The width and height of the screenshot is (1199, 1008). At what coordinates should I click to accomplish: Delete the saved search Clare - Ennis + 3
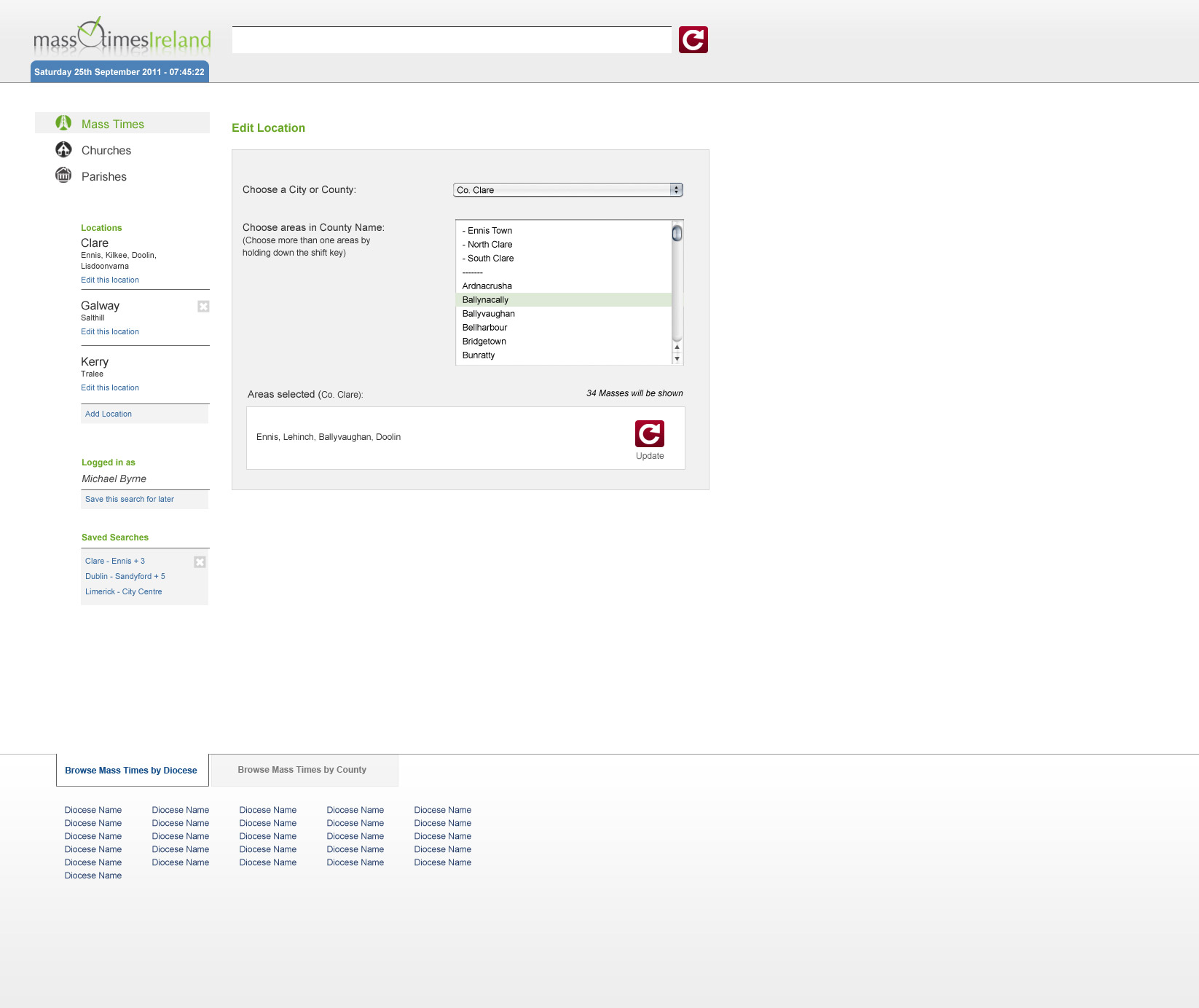point(200,562)
